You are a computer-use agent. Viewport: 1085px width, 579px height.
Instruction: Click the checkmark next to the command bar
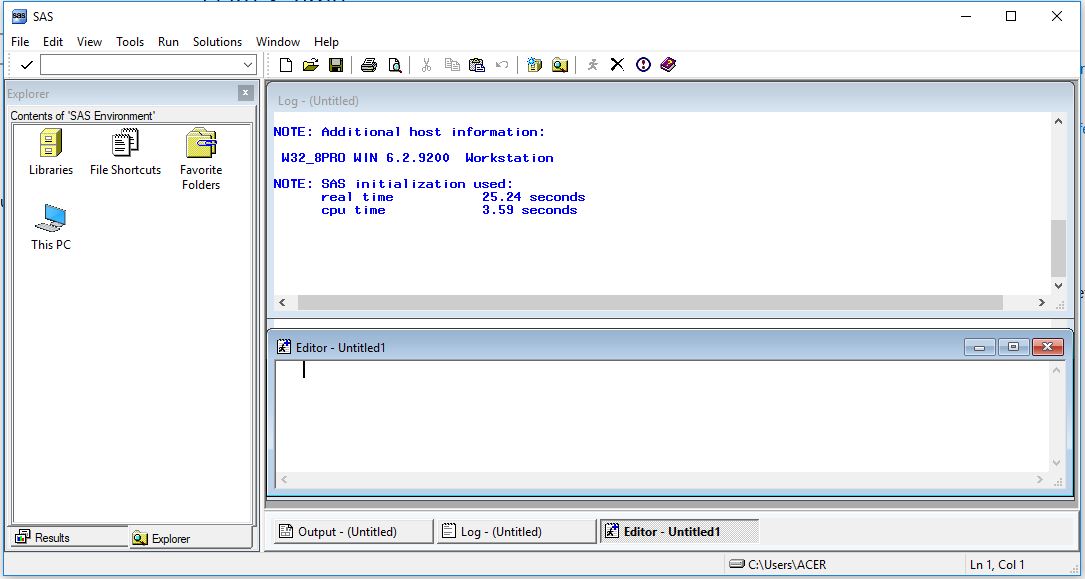pos(25,64)
